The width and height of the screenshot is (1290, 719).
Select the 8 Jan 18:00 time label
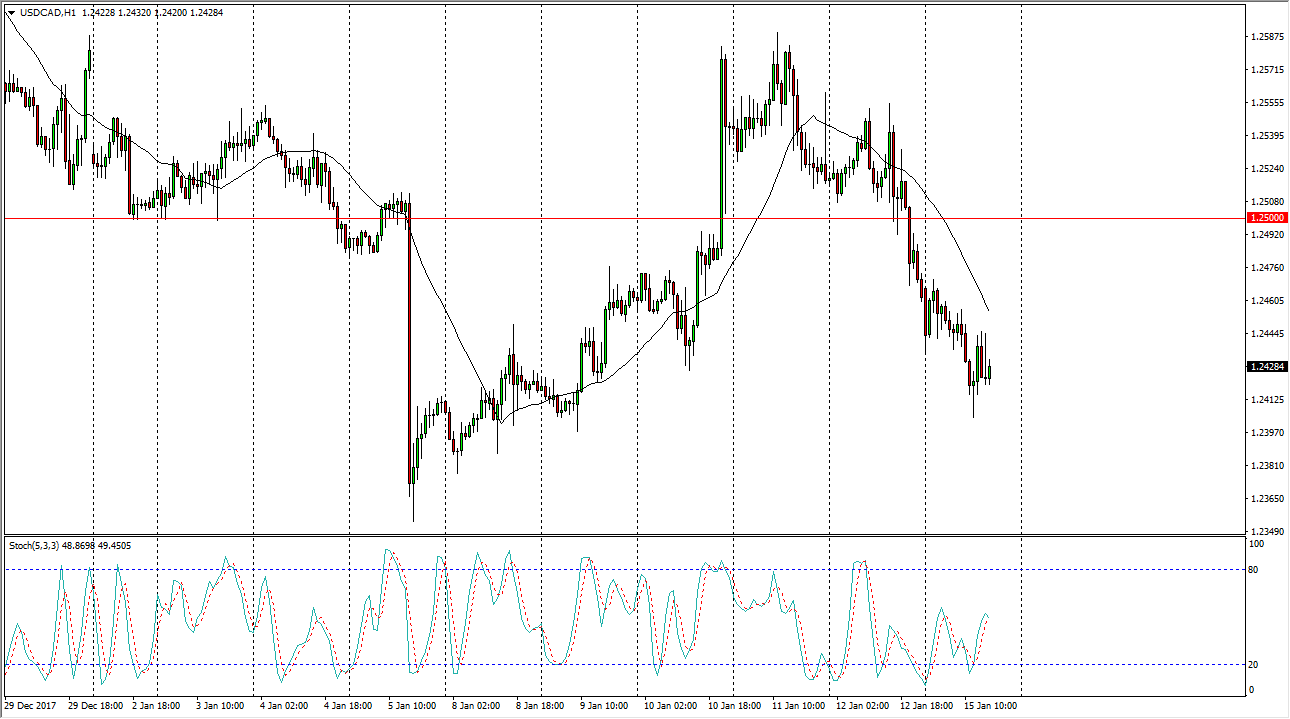pos(539,705)
